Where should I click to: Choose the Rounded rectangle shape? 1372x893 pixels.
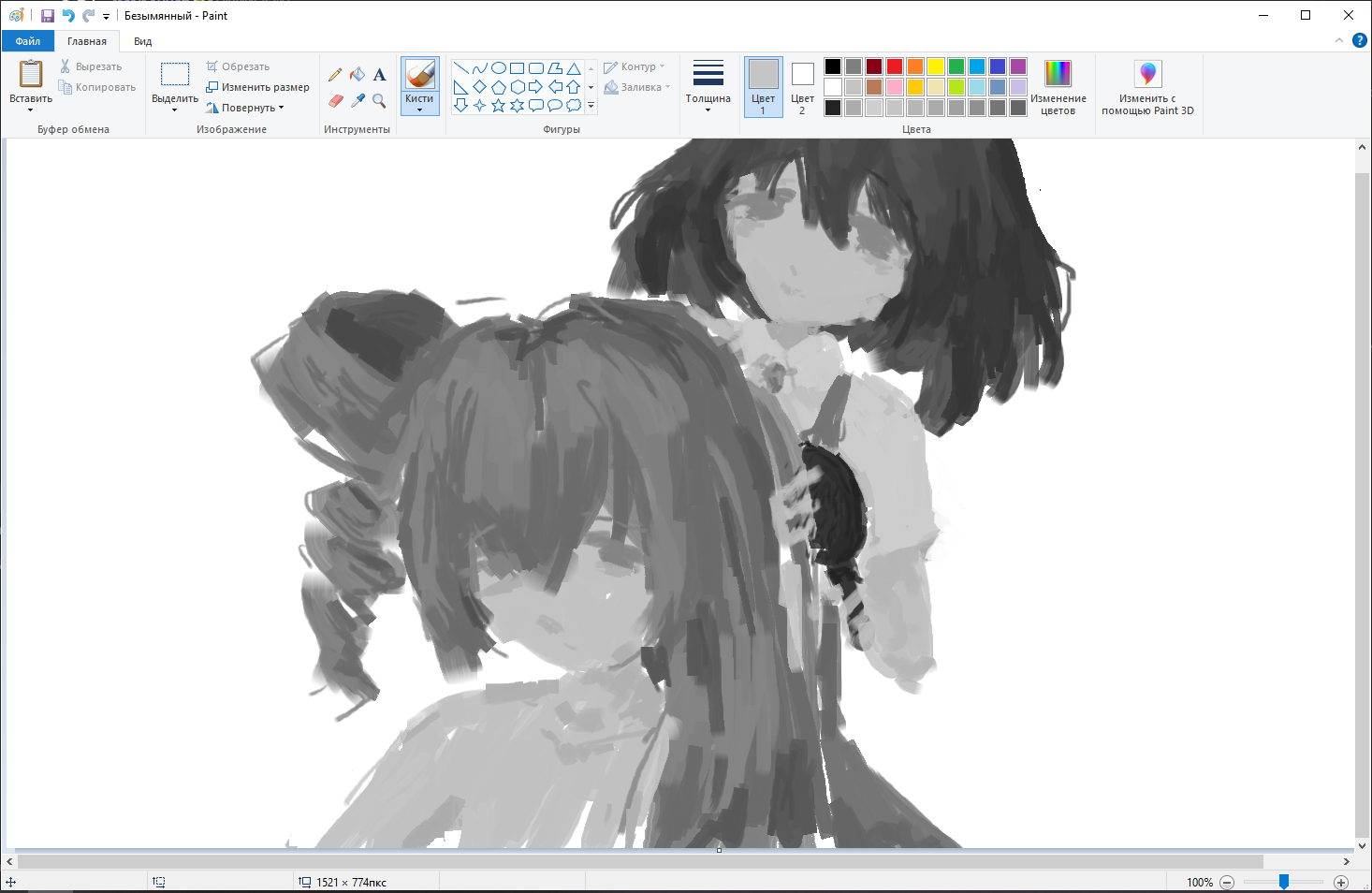(535, 68)
